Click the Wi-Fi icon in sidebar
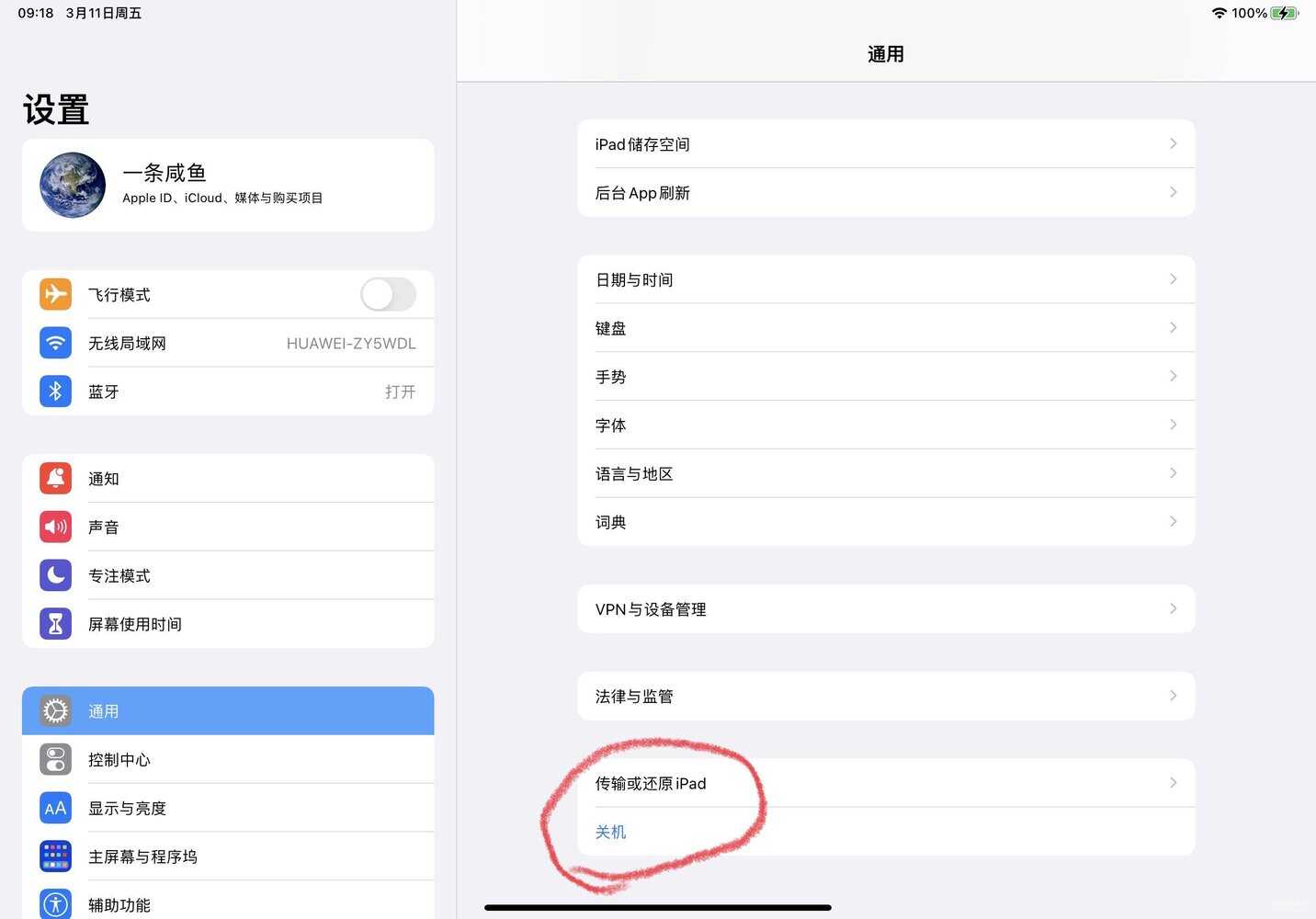This screenshot has width=1316, height=919. (x=55, y=343)
